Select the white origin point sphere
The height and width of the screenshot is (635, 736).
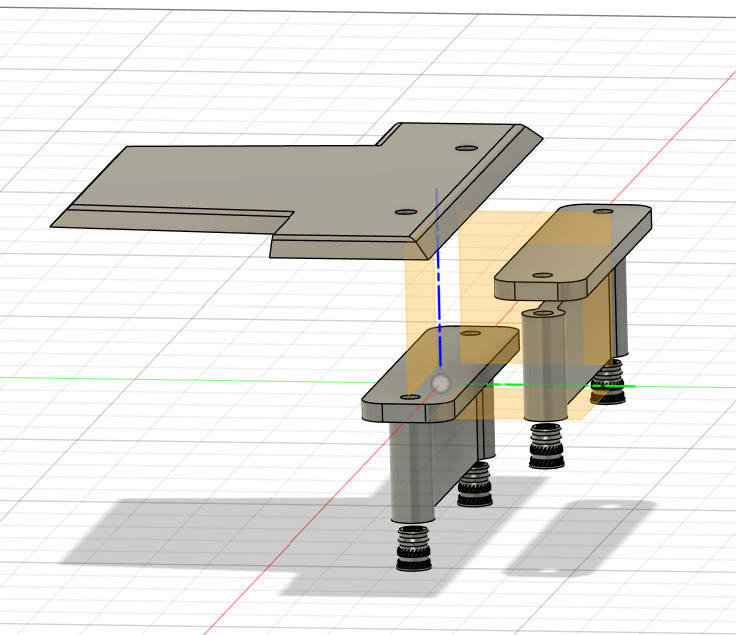click(440, 383)
